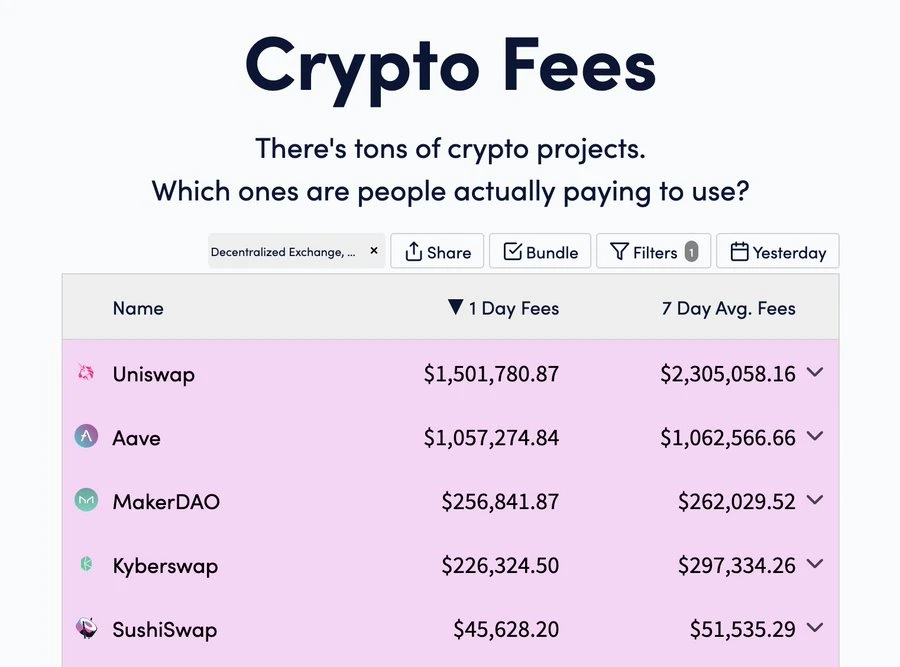Expand the Uniswap row details chevron
Image resolution: width=900 pixels, height=667 pixels.
(x=815, y=372)
